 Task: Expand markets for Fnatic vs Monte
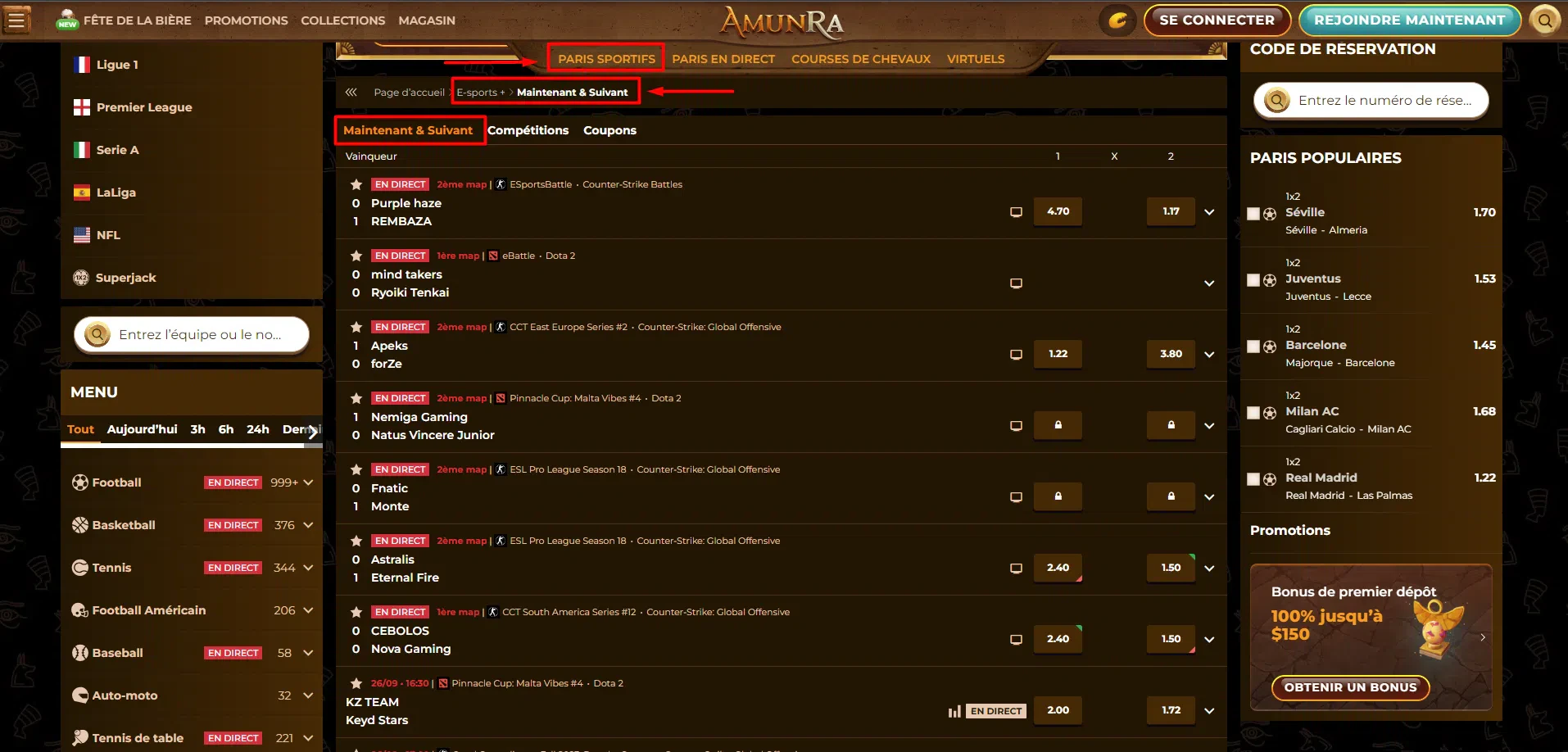click(1209, 497)
